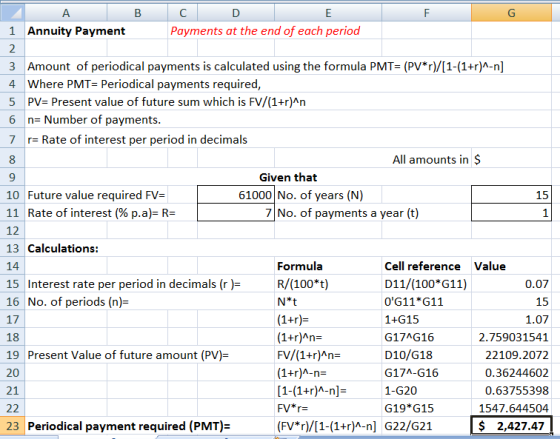Click 'No. of years (N)' label

320,195
